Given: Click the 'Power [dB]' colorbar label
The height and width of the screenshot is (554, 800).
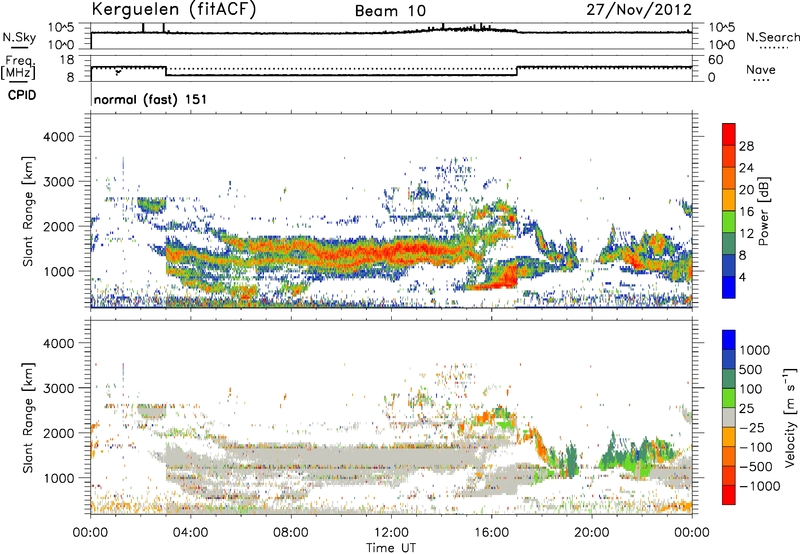Looking at the screenshot, I should (x=764, y=211).
